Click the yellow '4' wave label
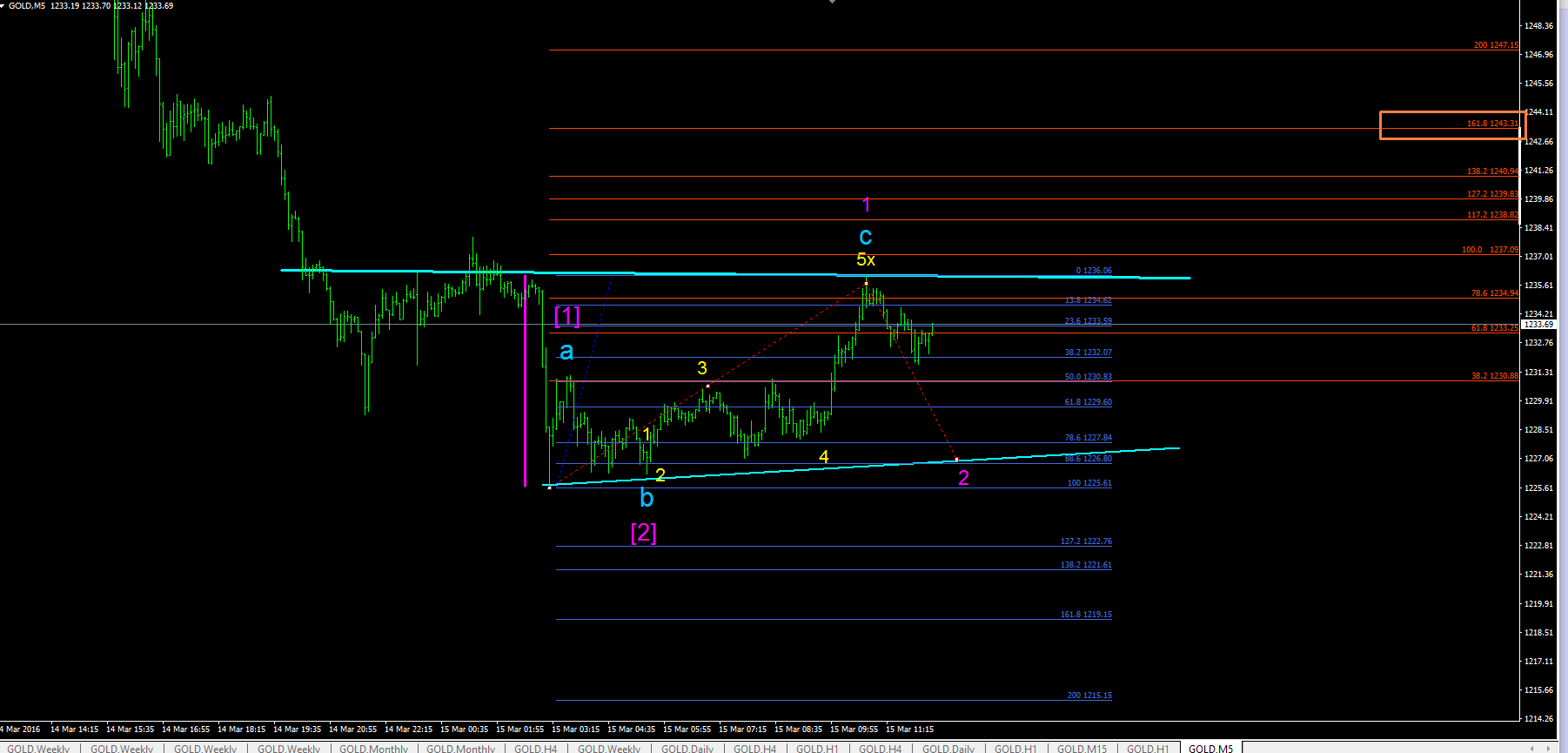The width and height of the screenshot is (1568, 753). (x=824, y=457)
